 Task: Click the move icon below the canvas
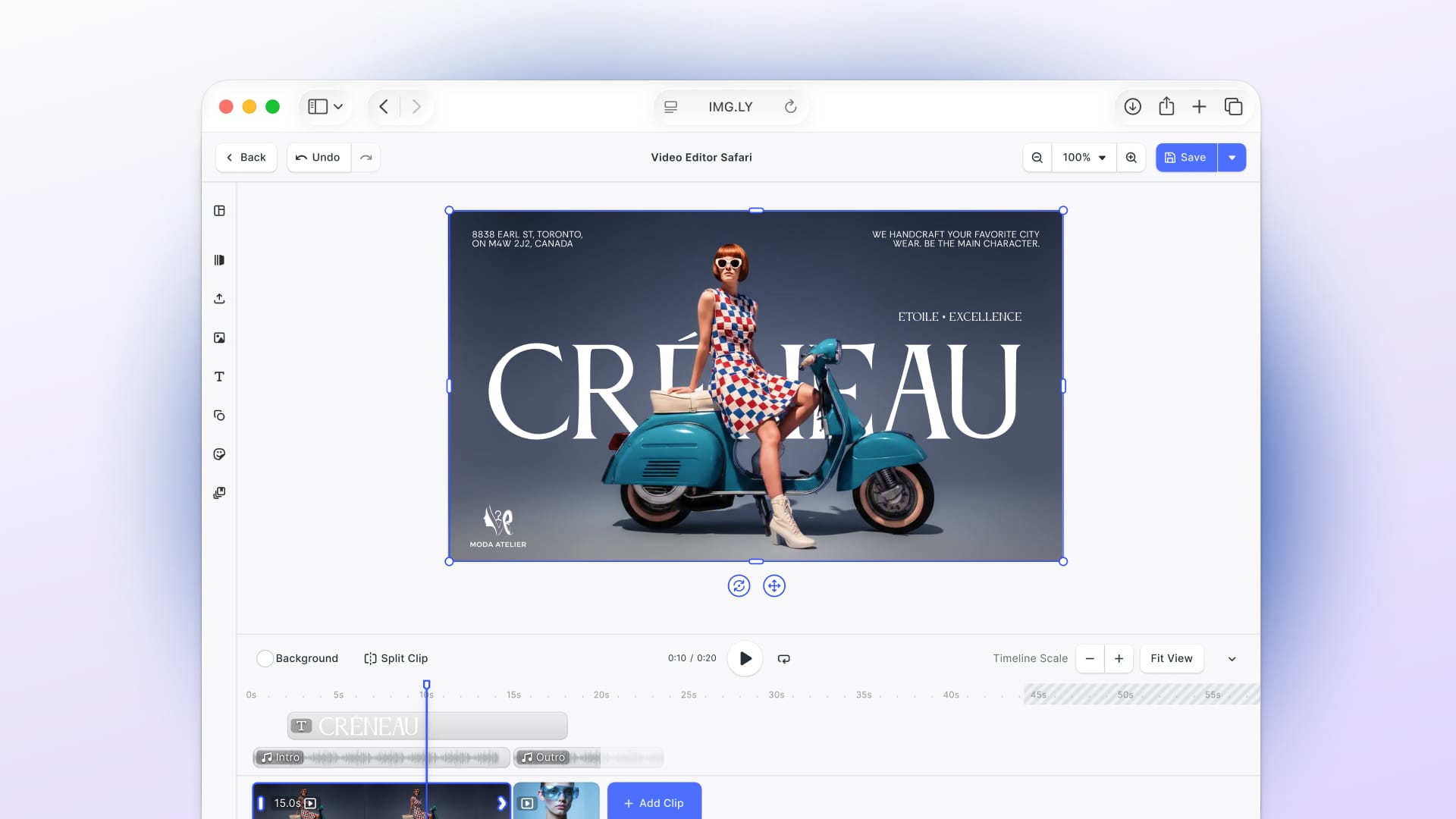774,586
